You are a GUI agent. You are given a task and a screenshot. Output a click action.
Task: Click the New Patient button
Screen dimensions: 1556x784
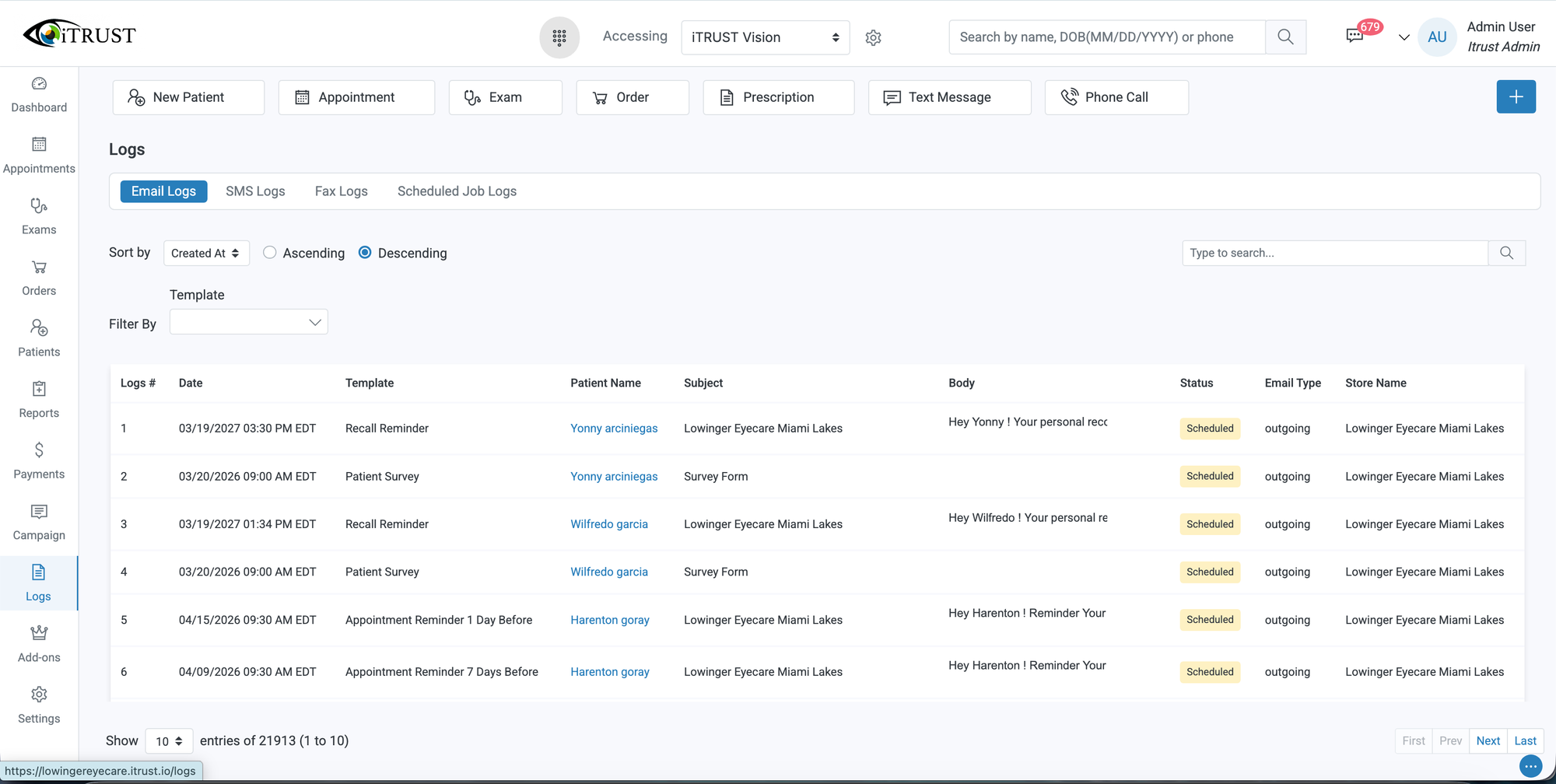(x=188, y=97)
